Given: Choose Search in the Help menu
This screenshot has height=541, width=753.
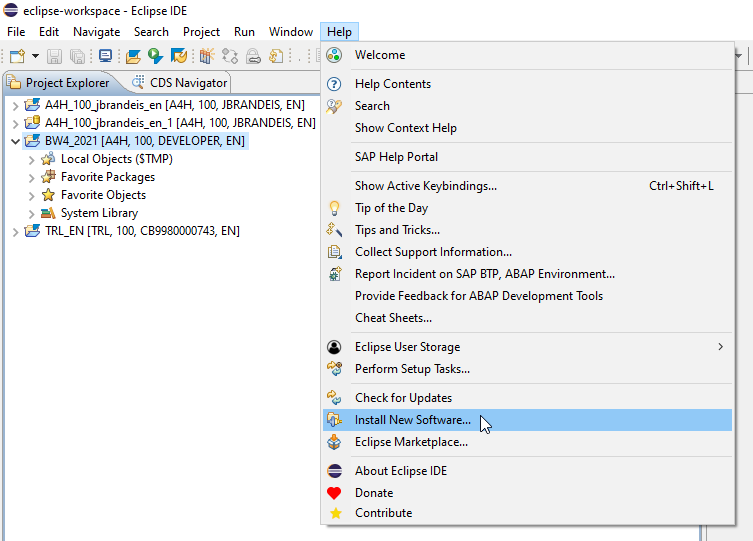Looking at the screenshot, I should click(527, 106).
